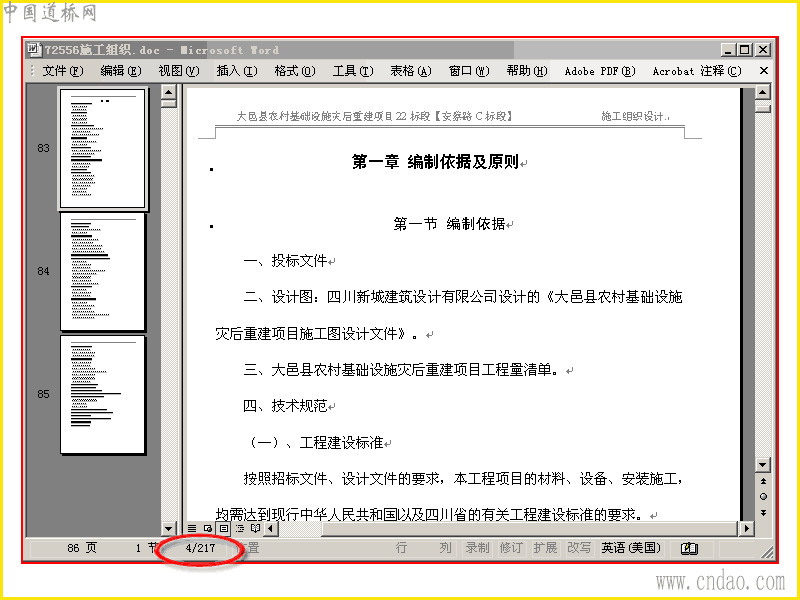This screenshot has width=800, height=600.
Task: Expand the Adobe PDF(B) menu
Action: pyautogui.click(x=600, y=71)
